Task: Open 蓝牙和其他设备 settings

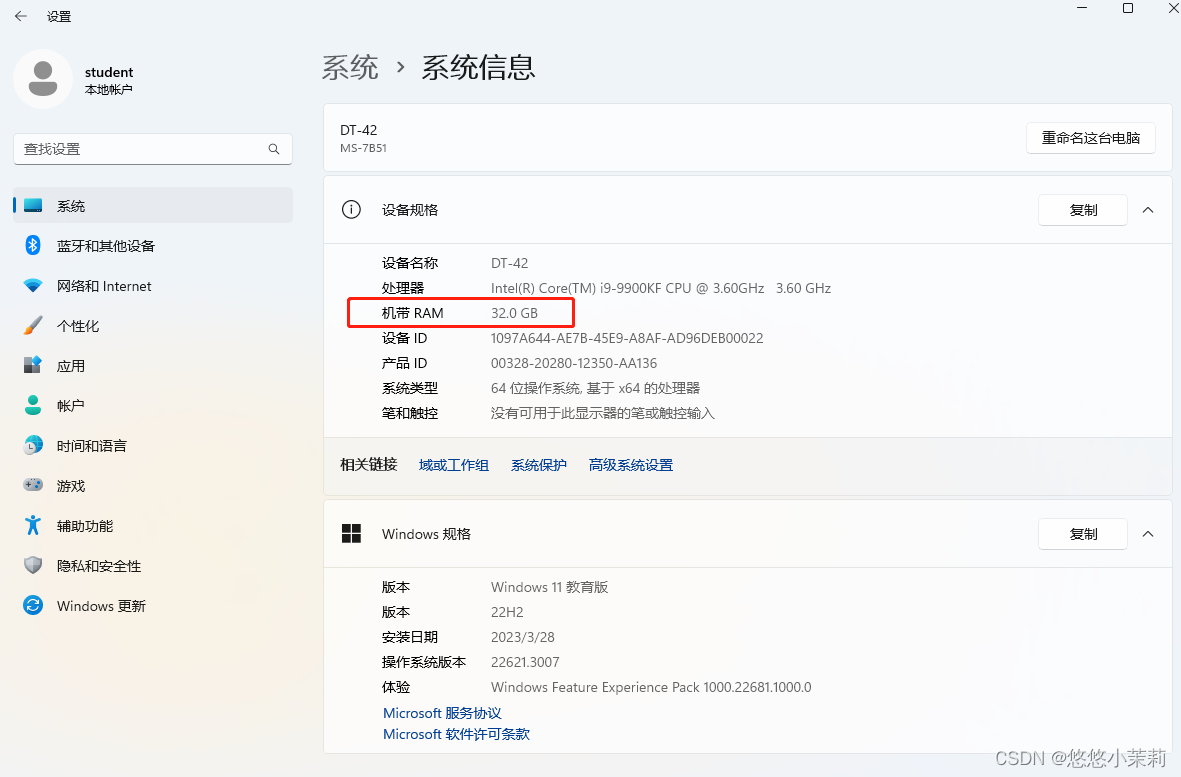Action: point(153,245)
